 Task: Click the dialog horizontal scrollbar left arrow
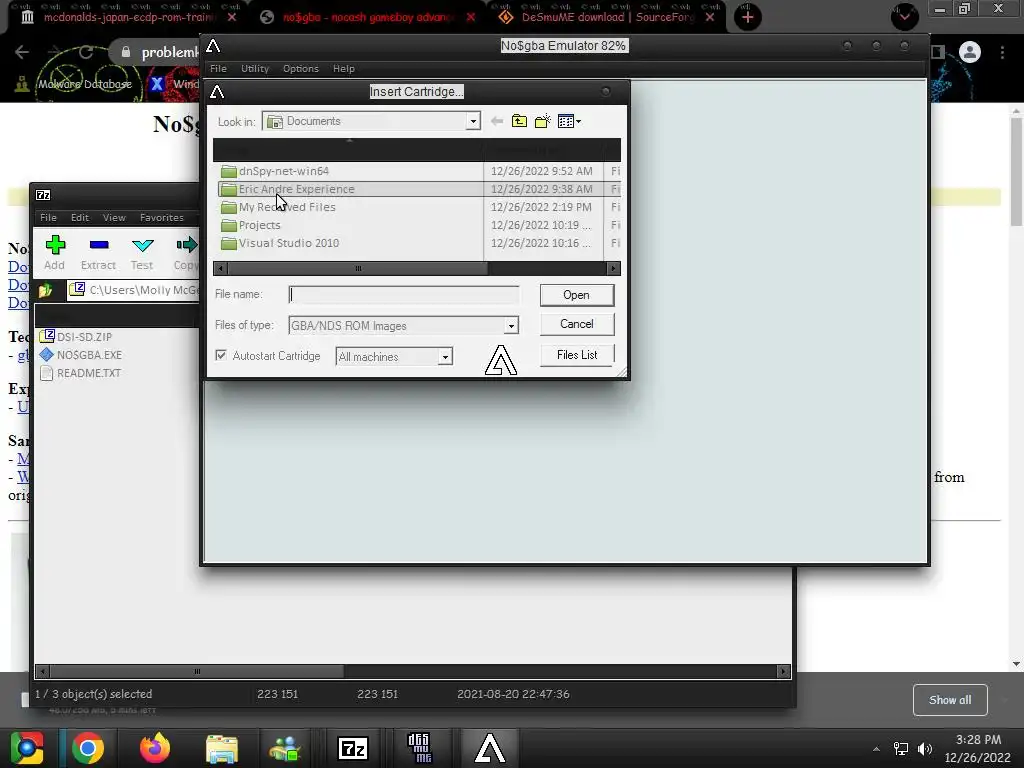click(221, 268)
